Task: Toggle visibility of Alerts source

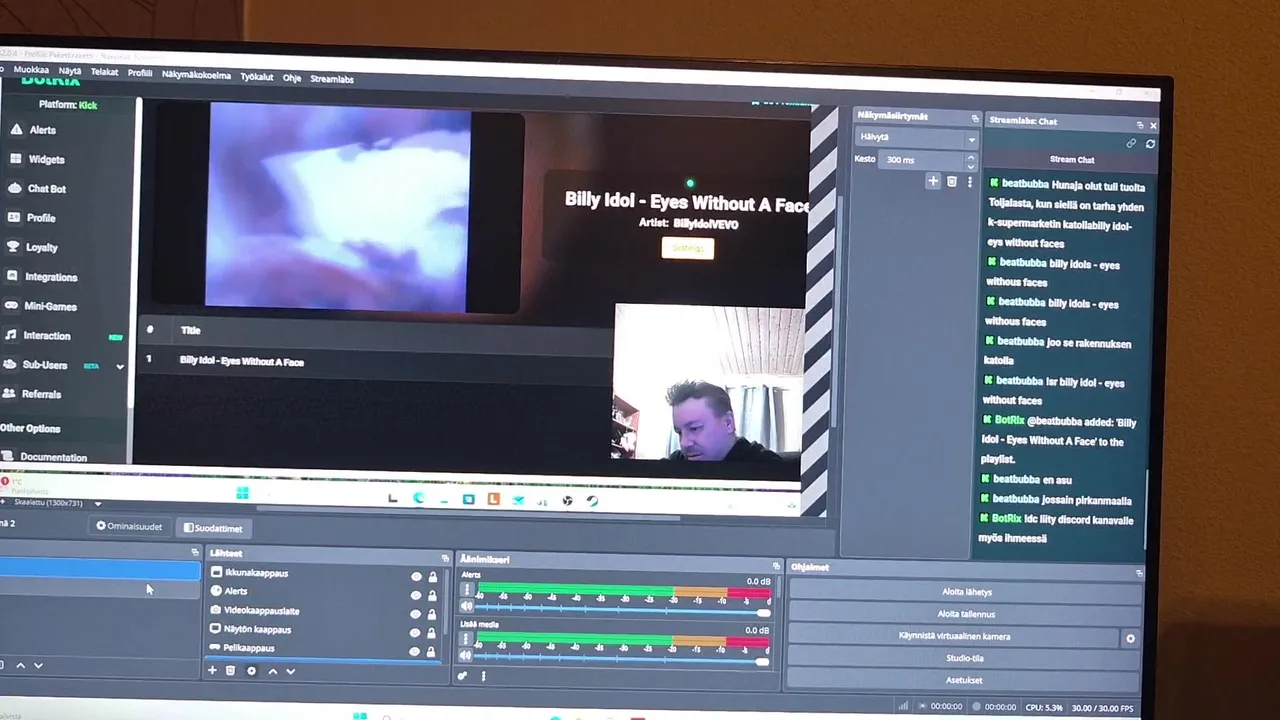Action: (x=416, y=595)
